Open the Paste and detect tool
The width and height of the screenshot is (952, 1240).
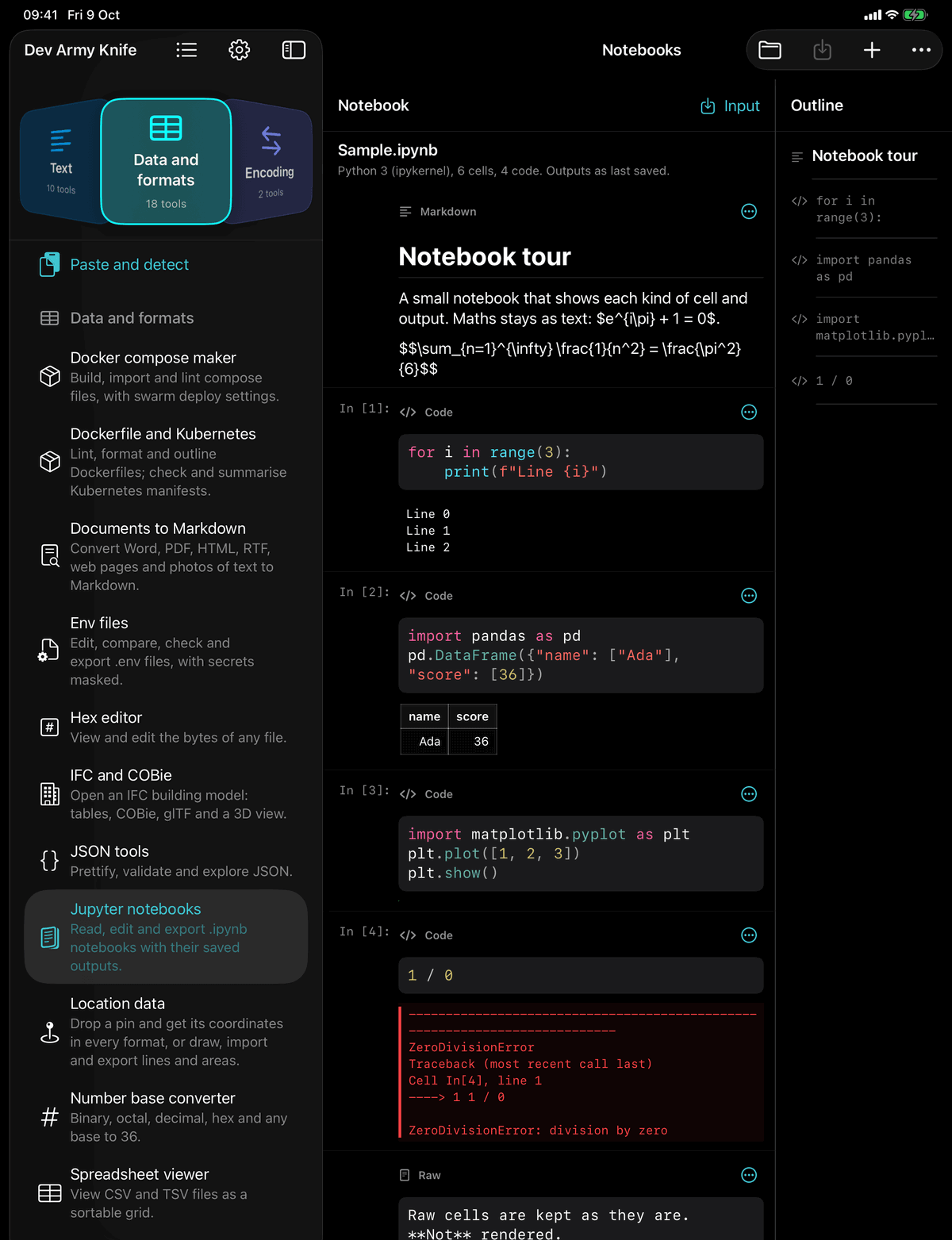point(166,264)
